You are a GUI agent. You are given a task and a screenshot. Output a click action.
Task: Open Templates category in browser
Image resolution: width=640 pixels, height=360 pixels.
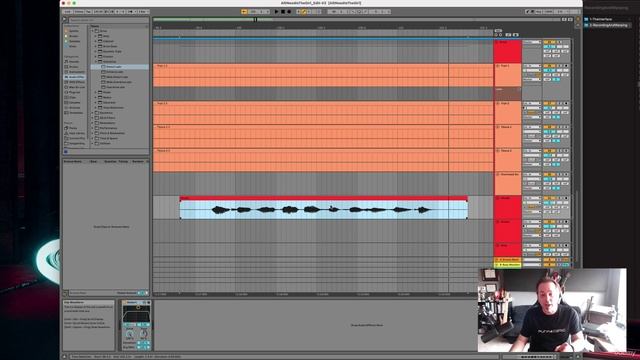click(74, 113)
